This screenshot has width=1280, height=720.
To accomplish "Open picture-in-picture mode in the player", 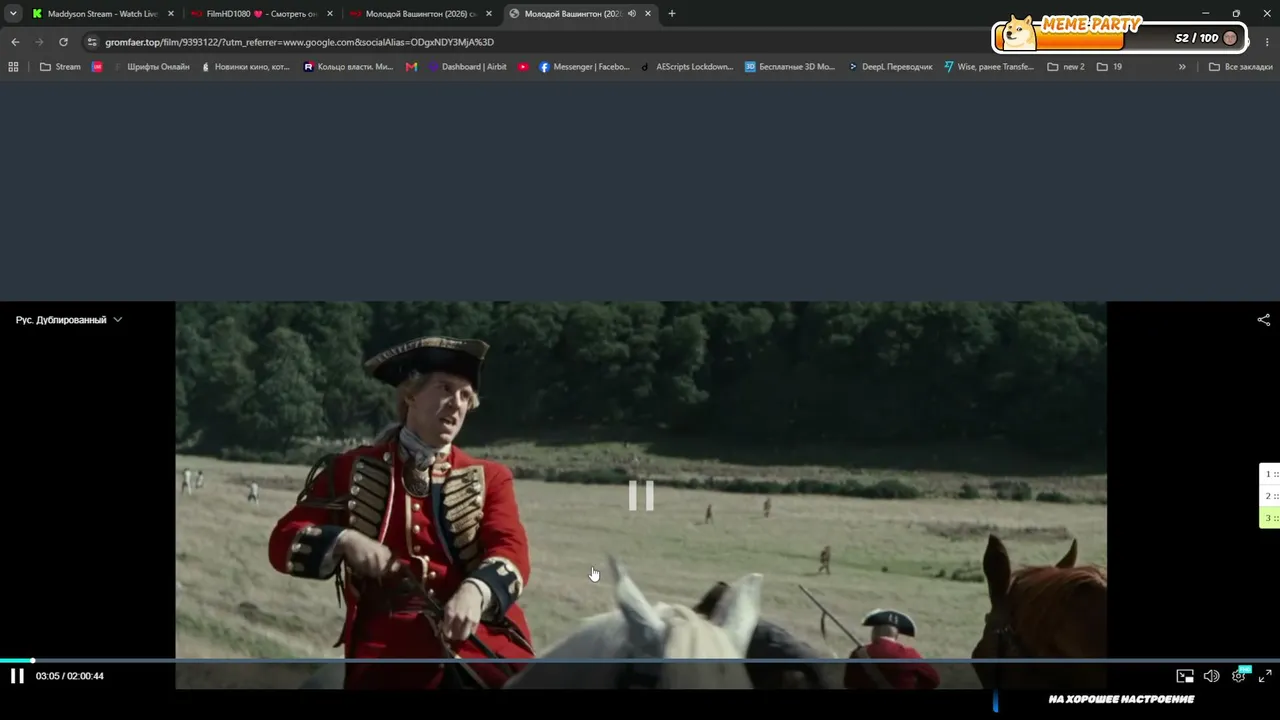I will click(x=1185, y=676).
